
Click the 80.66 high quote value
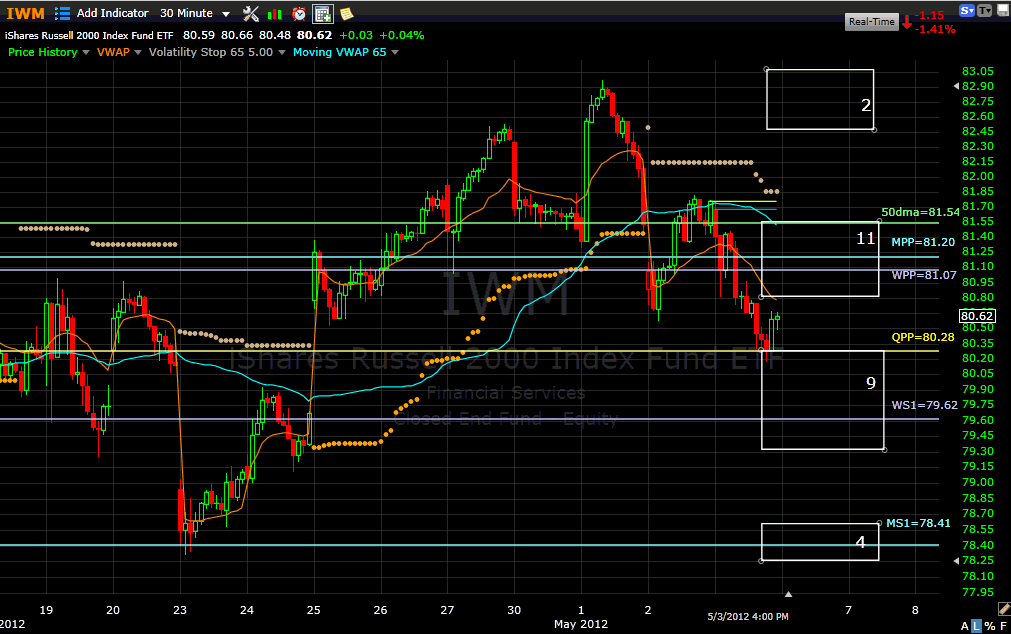click(237, 35)
